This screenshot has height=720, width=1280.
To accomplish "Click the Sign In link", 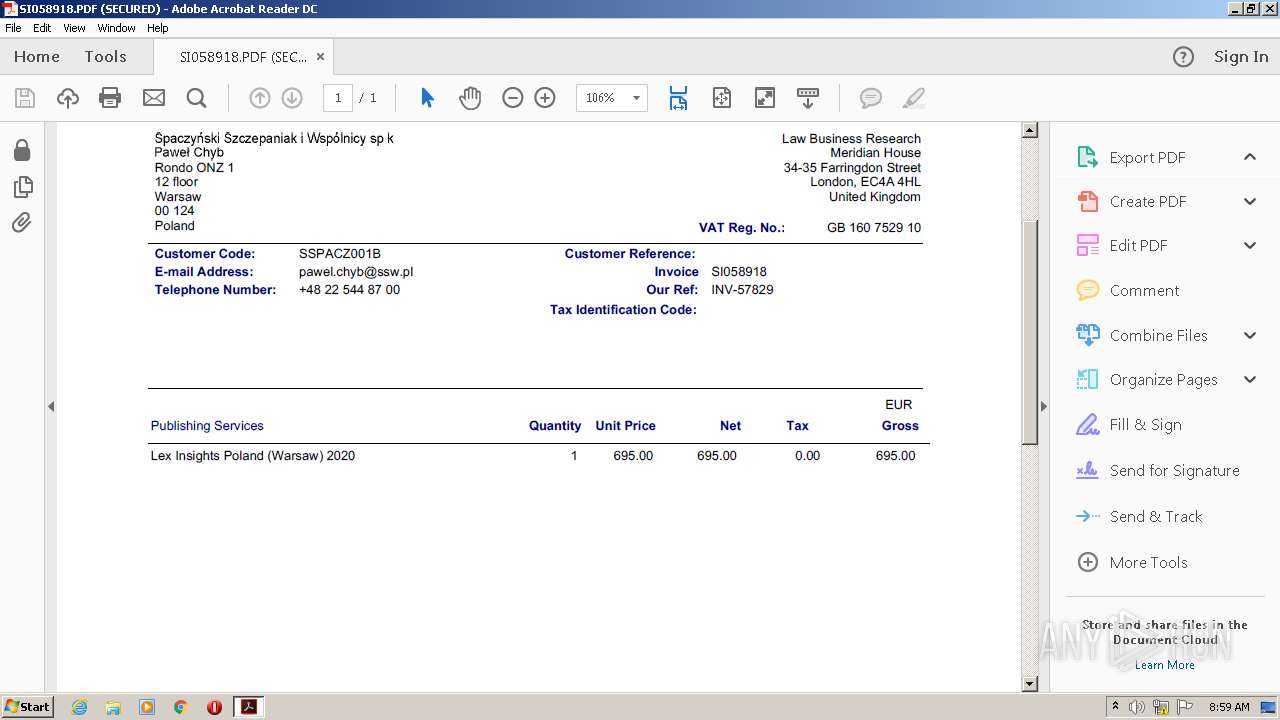I will coord(1241,57).
